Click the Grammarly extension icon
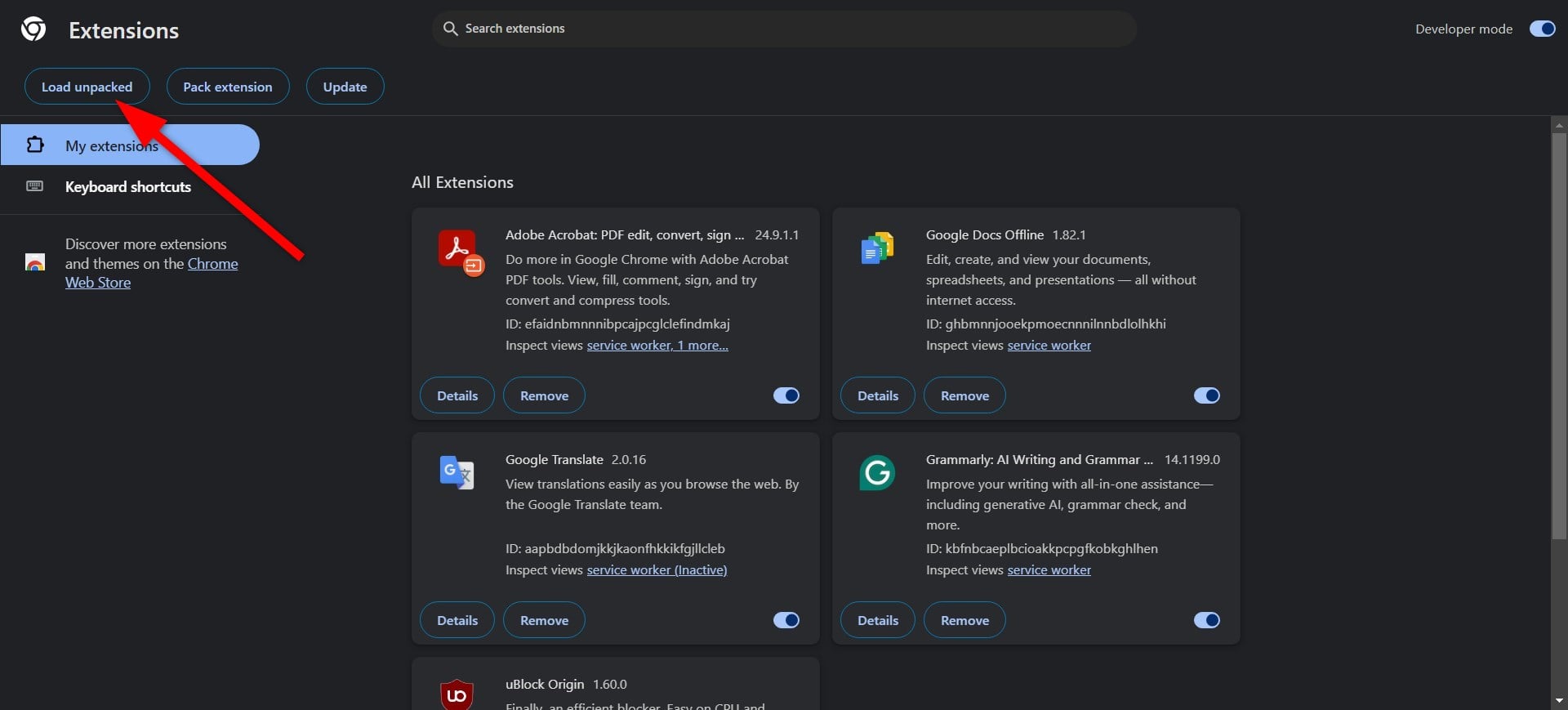The height and width of the screenshot is (710, 1568). (877, 473)
